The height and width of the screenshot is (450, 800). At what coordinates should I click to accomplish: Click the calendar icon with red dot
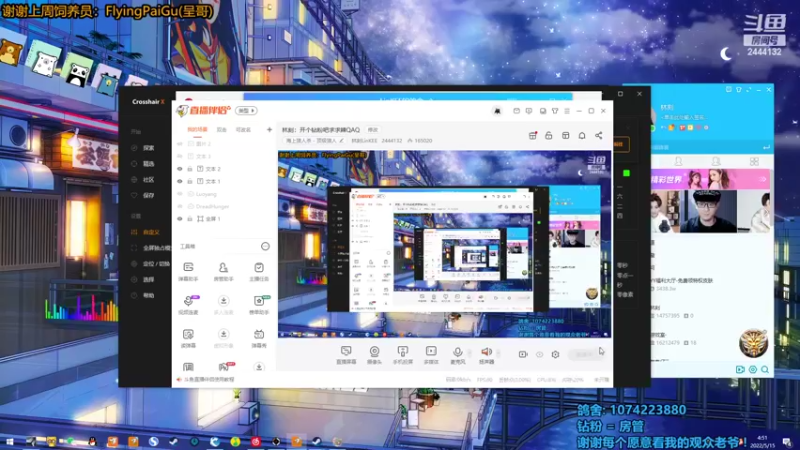(532, 136)
